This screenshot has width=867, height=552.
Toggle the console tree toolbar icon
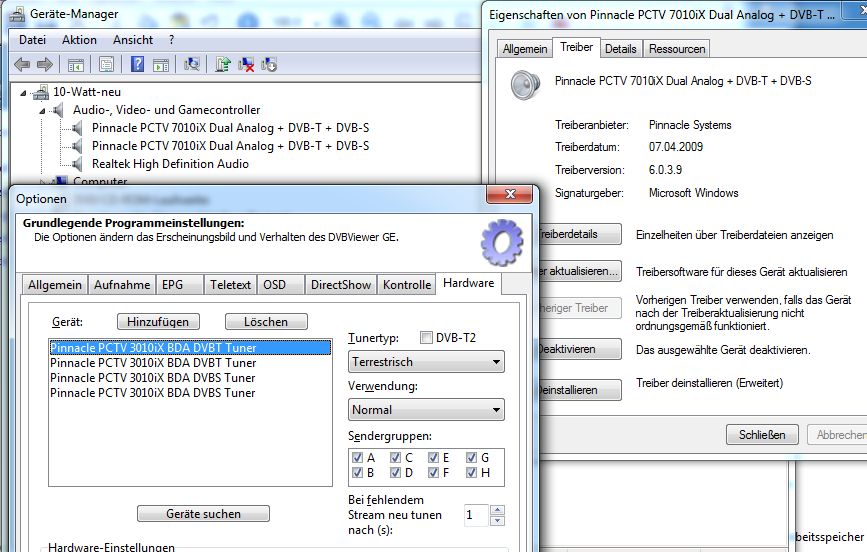76,64
